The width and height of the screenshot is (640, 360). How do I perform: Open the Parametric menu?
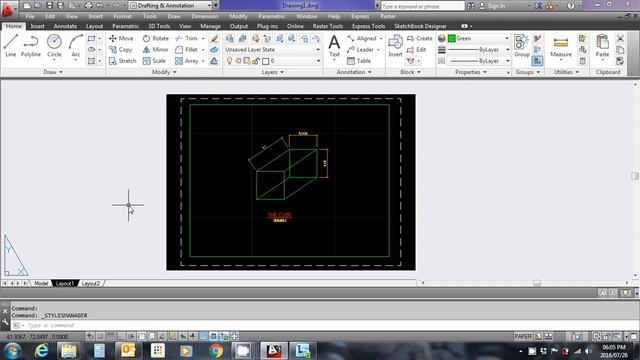(271, 16)
